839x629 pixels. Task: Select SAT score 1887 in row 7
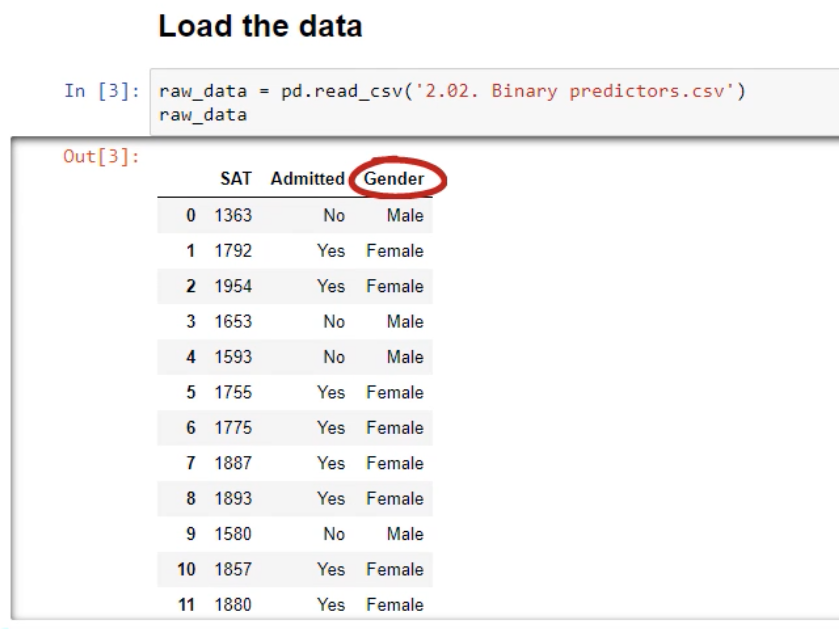click(233, 463)
